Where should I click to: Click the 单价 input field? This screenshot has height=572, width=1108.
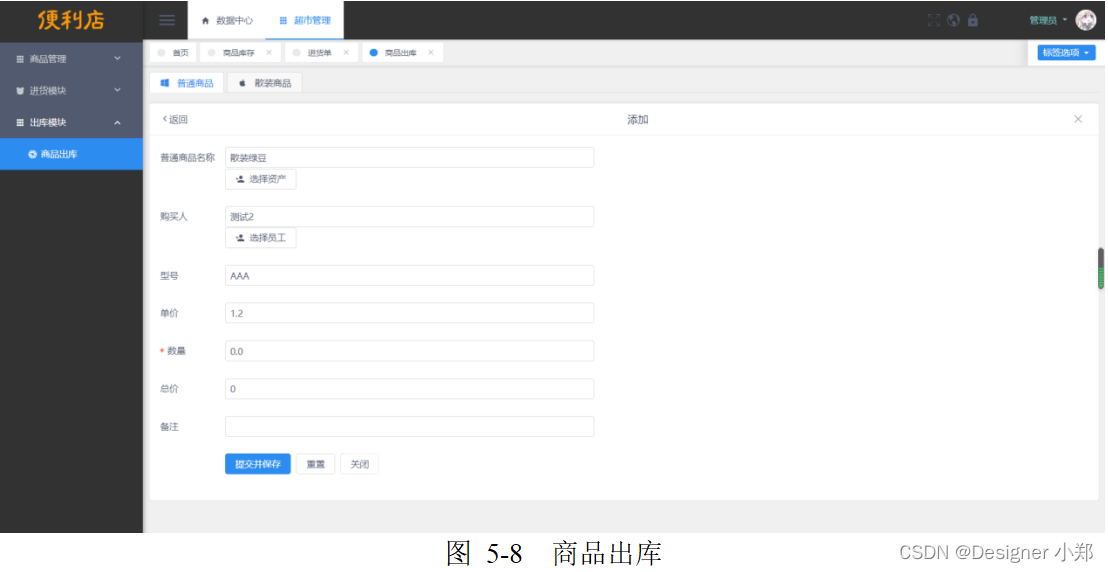pos(409,313)
